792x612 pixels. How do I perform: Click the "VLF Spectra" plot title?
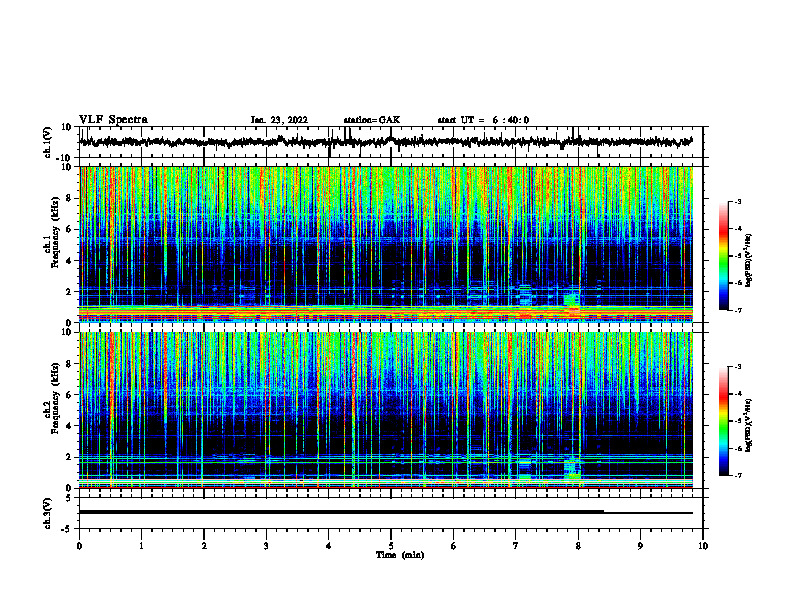coord(113,120)
